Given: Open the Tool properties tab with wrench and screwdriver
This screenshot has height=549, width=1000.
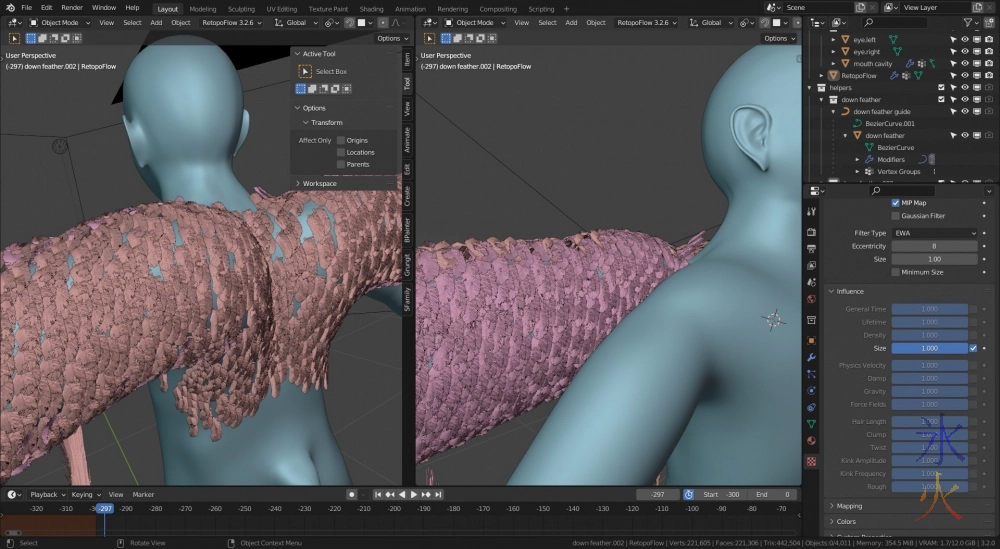Looking at the screenshot, I should coord(811,212).
